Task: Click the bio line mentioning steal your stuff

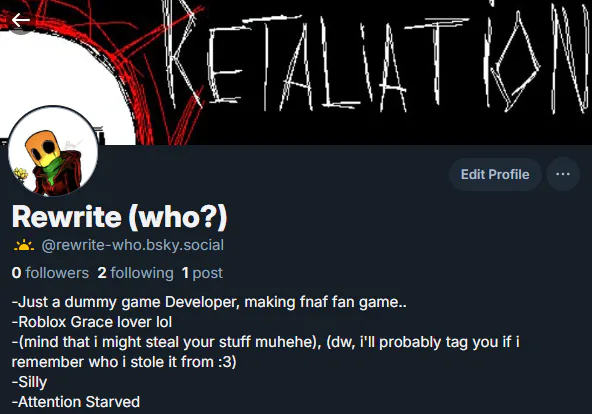Action: 266,342
